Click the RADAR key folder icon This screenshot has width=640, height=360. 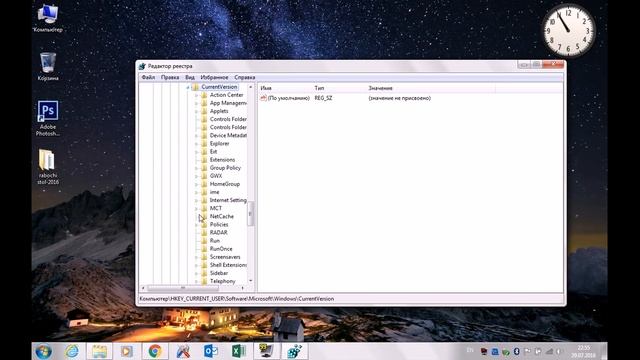pos(204,233)
